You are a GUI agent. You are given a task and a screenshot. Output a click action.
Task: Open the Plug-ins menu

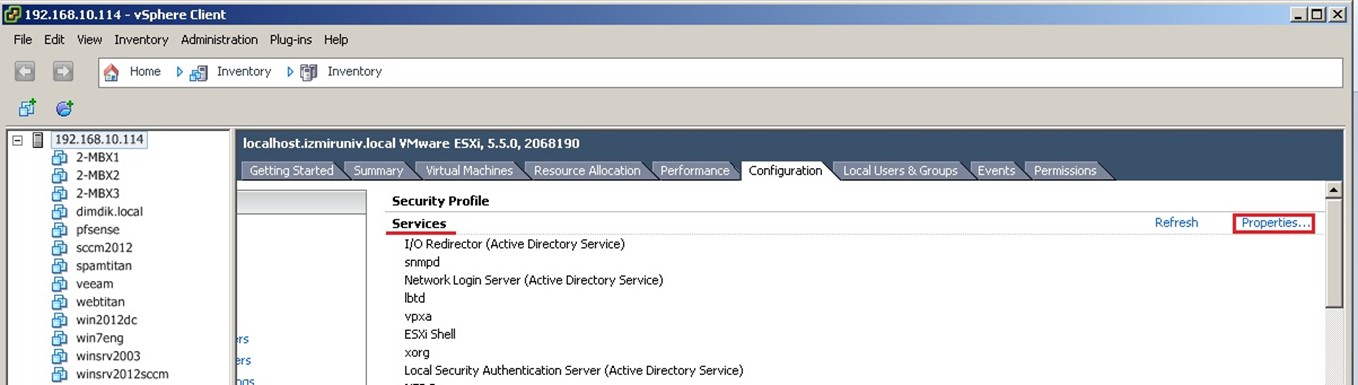pos(291,40)
